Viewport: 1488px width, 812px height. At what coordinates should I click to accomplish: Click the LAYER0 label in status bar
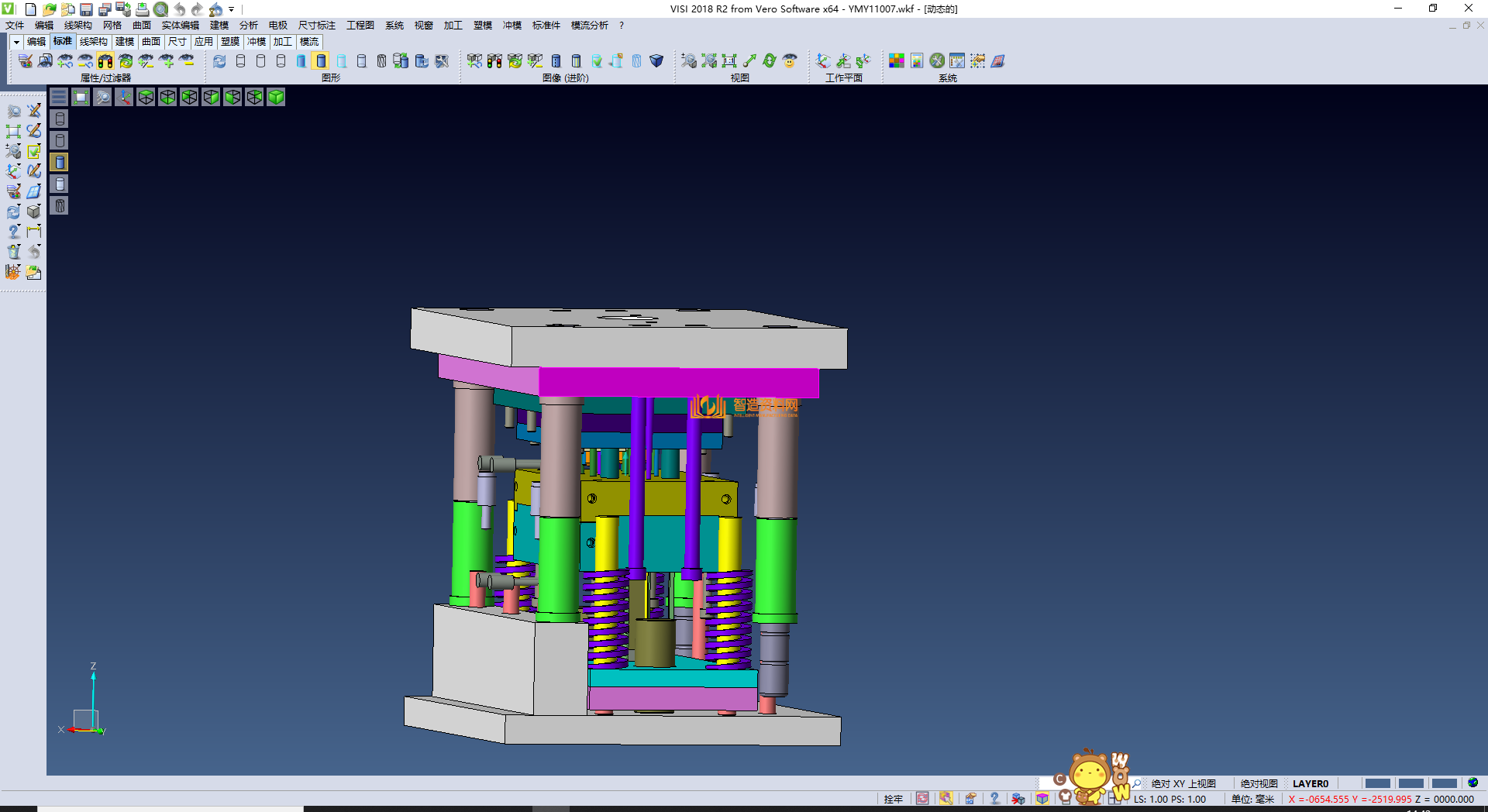1310,783
